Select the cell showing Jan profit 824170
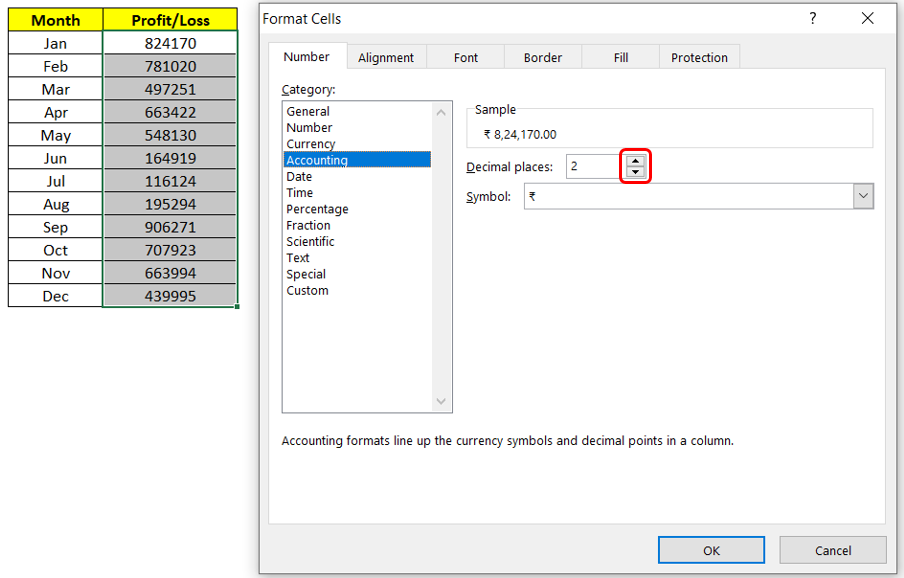The height and width of the screenshot is (578, 904). pyautogui.click(x=169, y=43)
